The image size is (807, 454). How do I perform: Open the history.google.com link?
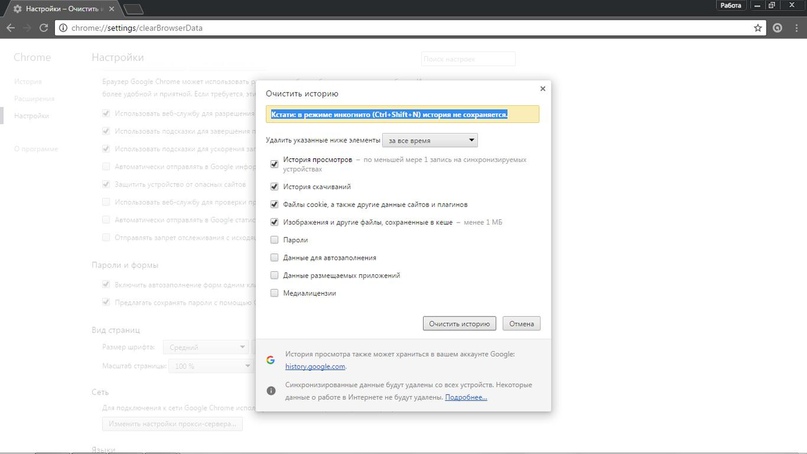[315, 367]
